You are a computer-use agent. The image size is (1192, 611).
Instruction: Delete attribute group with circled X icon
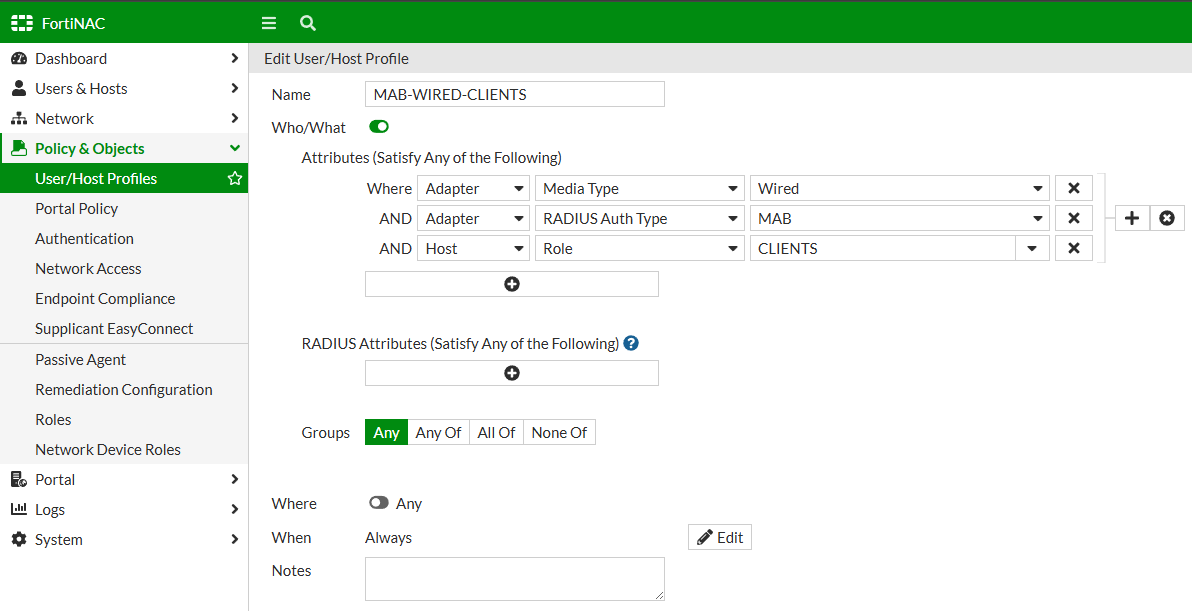[x=1167, y=218]
